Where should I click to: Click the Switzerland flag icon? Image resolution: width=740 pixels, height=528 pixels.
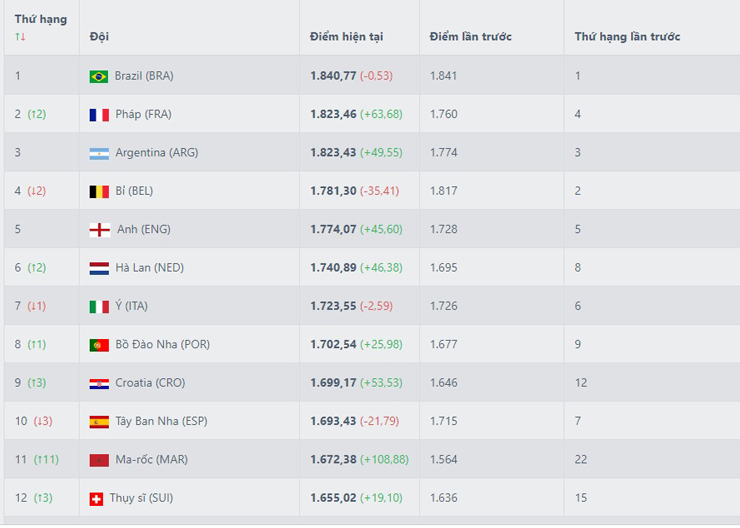pyautogui.click(x=96, y=498)
